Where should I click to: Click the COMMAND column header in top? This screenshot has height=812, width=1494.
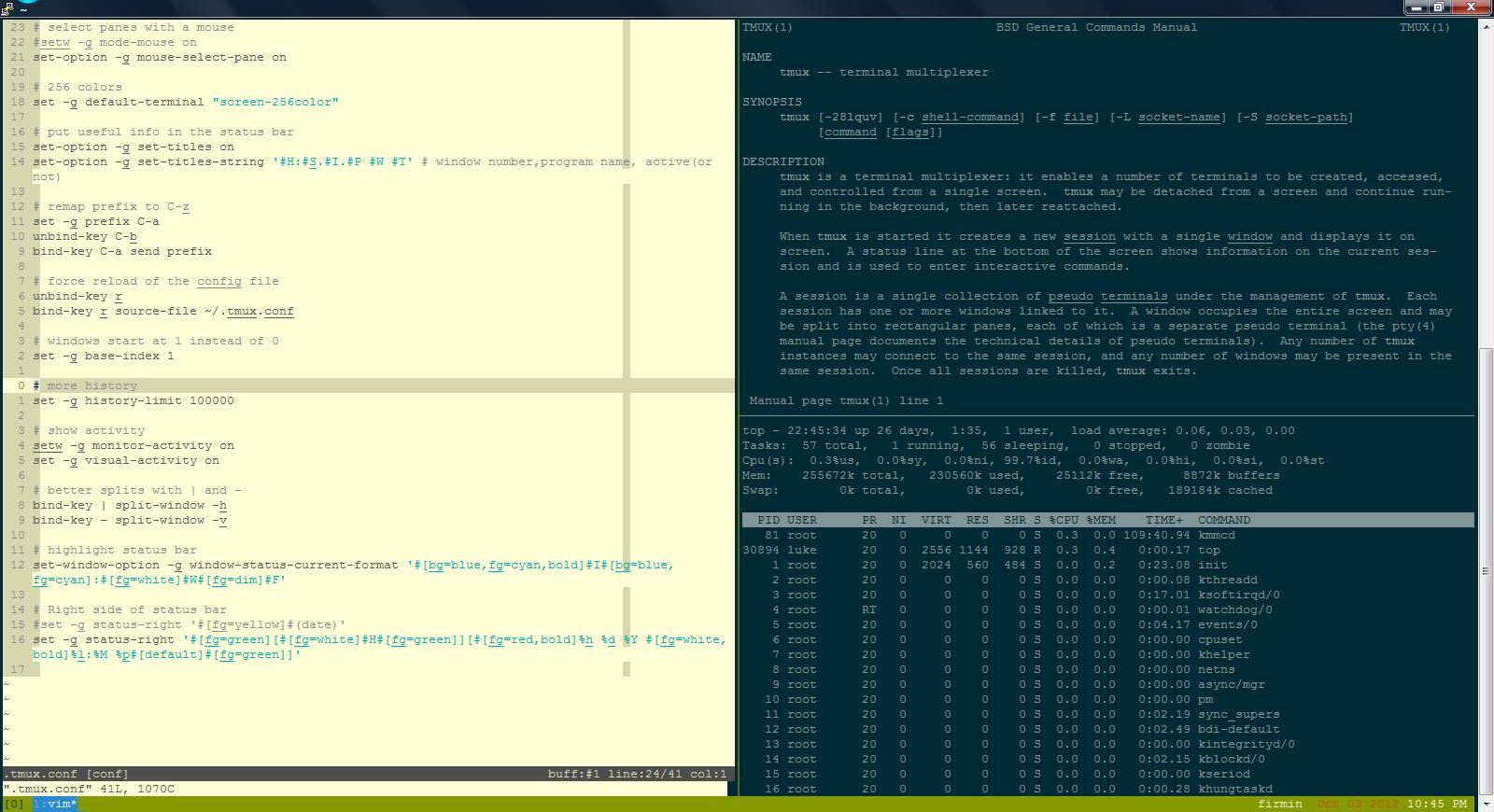click(1223, 520)
